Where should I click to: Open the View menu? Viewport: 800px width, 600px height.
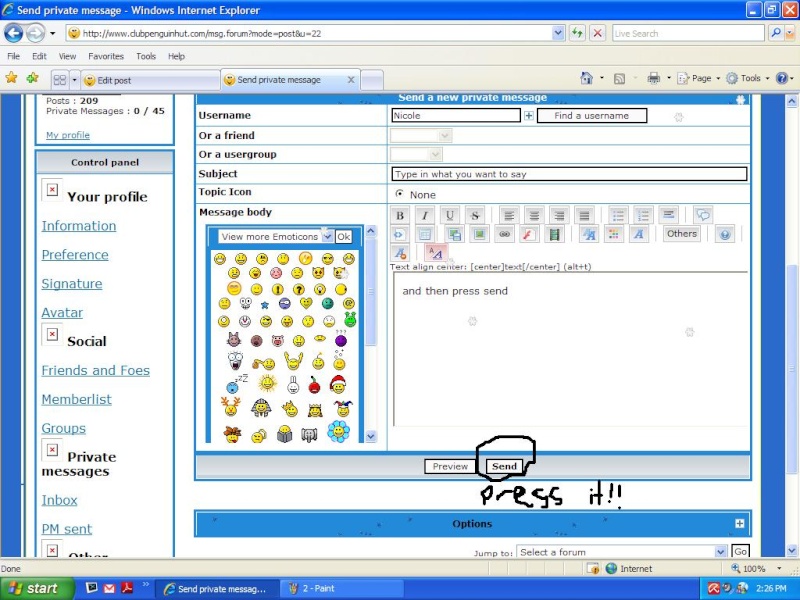(67, 56)
